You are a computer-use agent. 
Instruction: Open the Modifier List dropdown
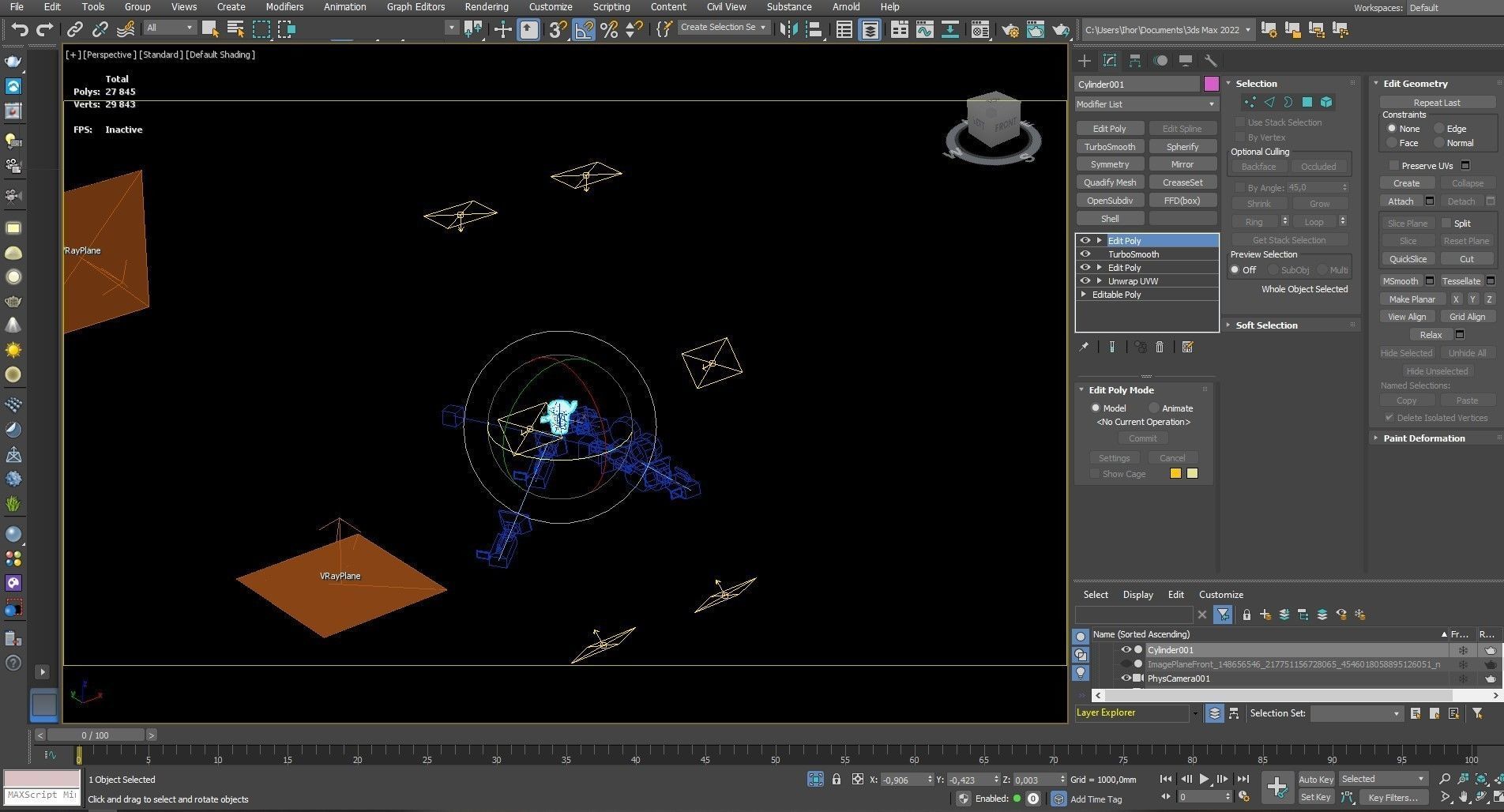tap(1147, 104)
